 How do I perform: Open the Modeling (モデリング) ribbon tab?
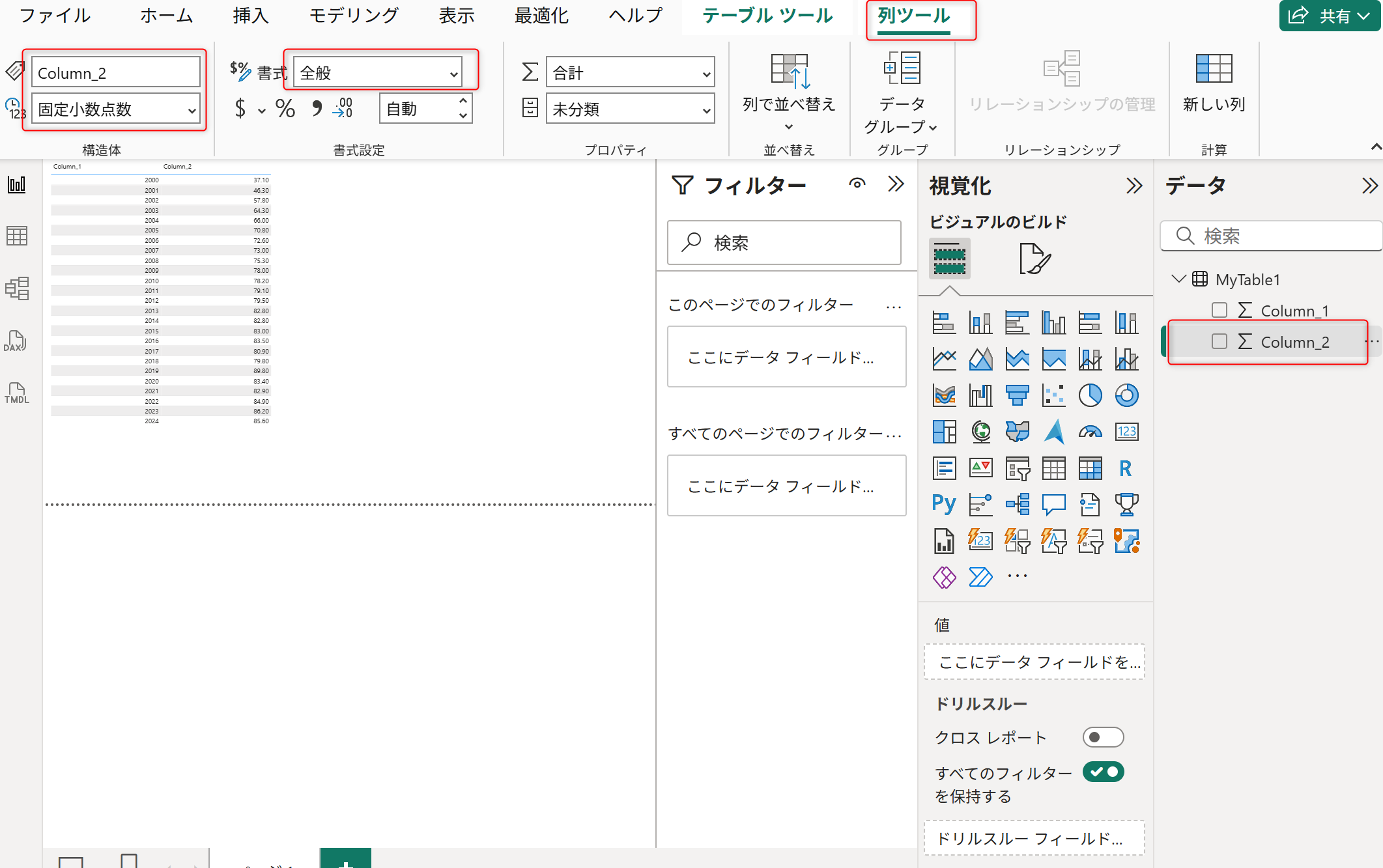click(353, 16)
